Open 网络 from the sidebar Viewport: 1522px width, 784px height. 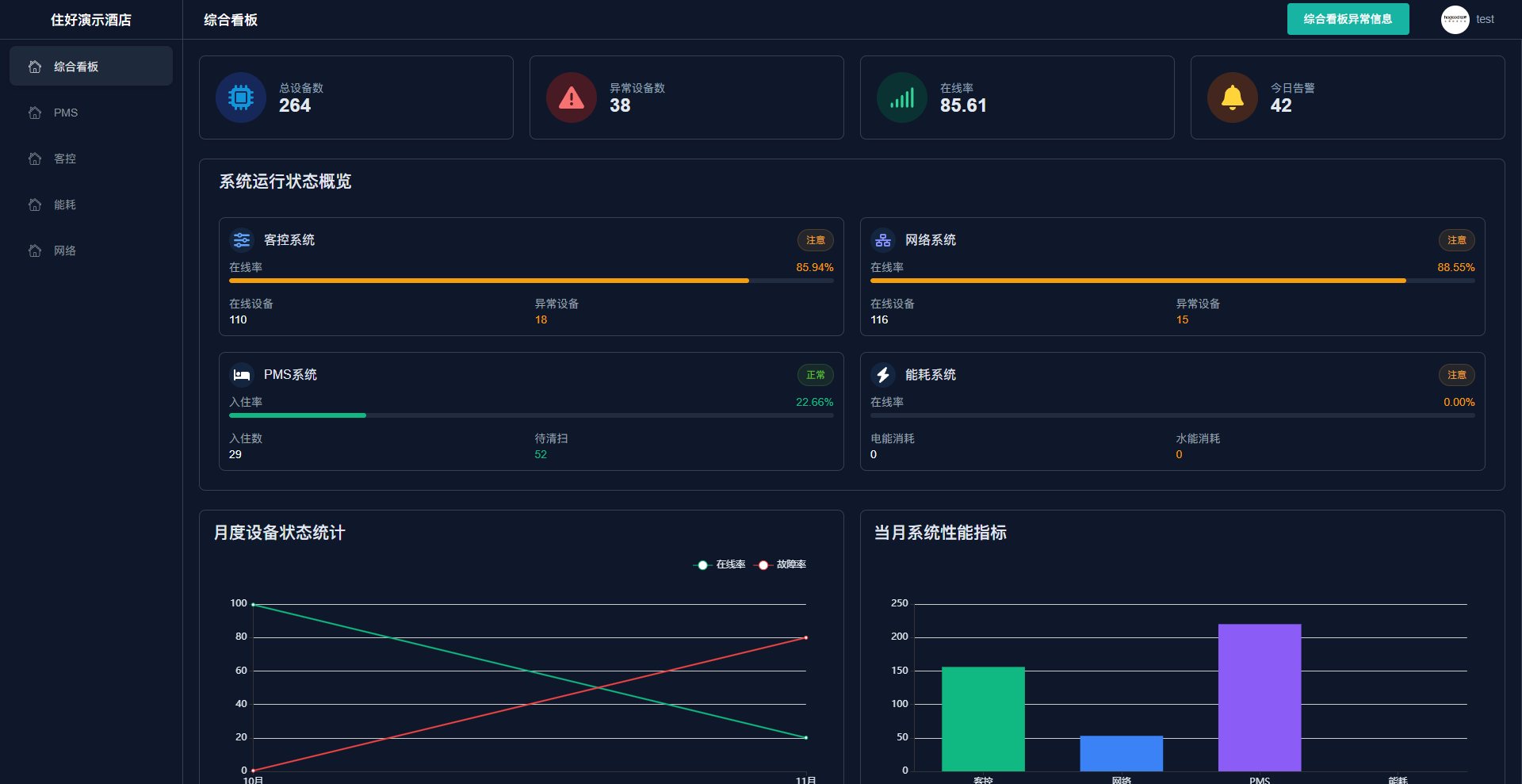(65, 250)
